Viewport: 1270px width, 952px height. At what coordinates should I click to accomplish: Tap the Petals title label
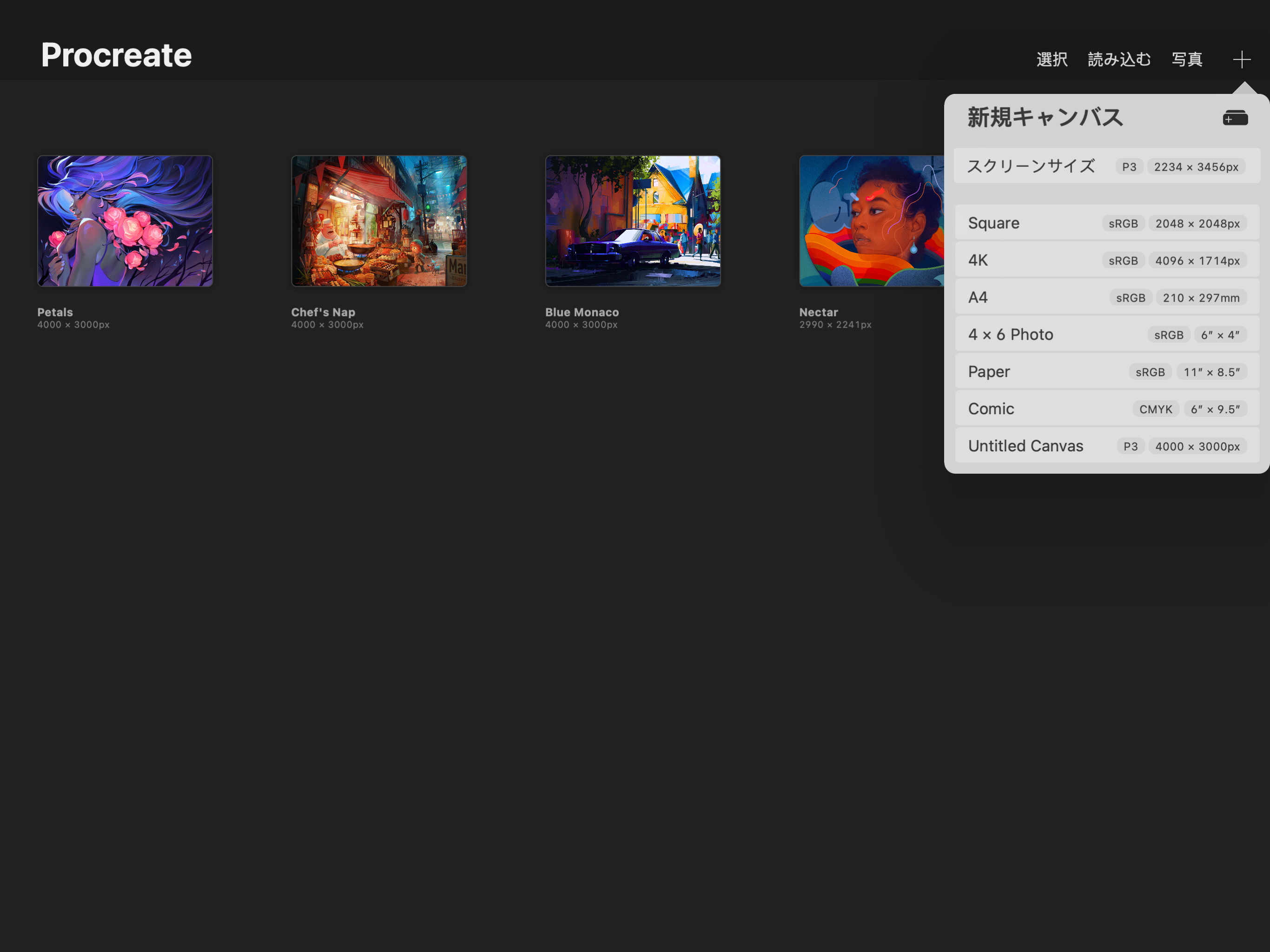(x=55, y=312)
